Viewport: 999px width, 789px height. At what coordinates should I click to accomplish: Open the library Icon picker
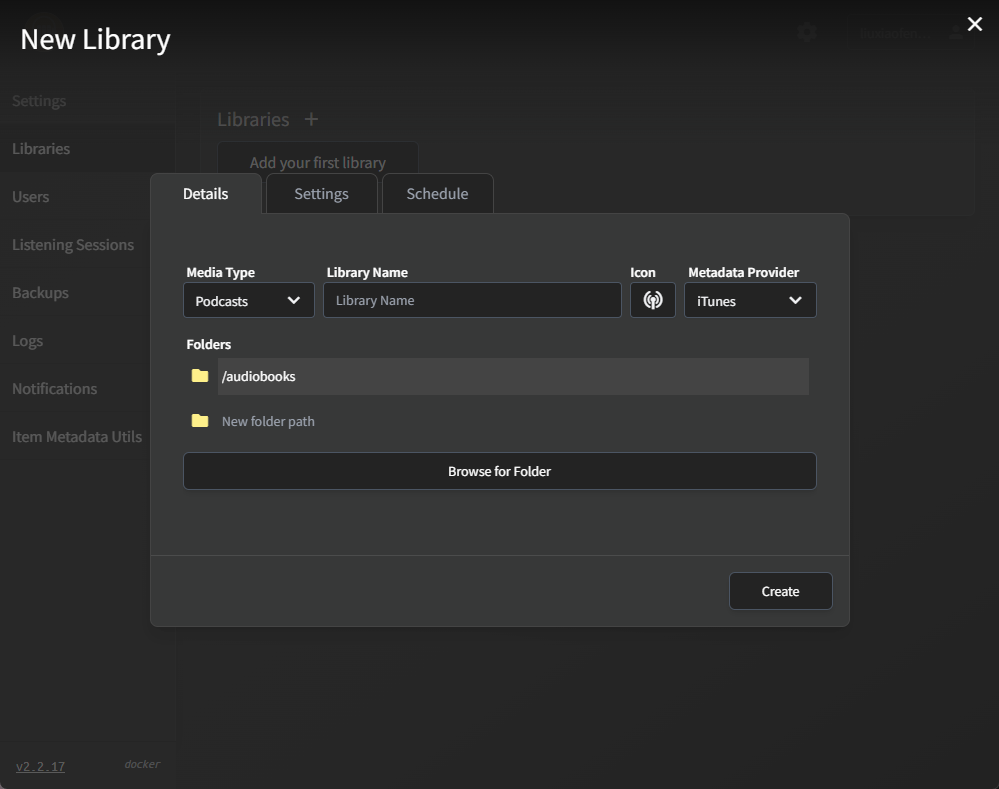652,300
